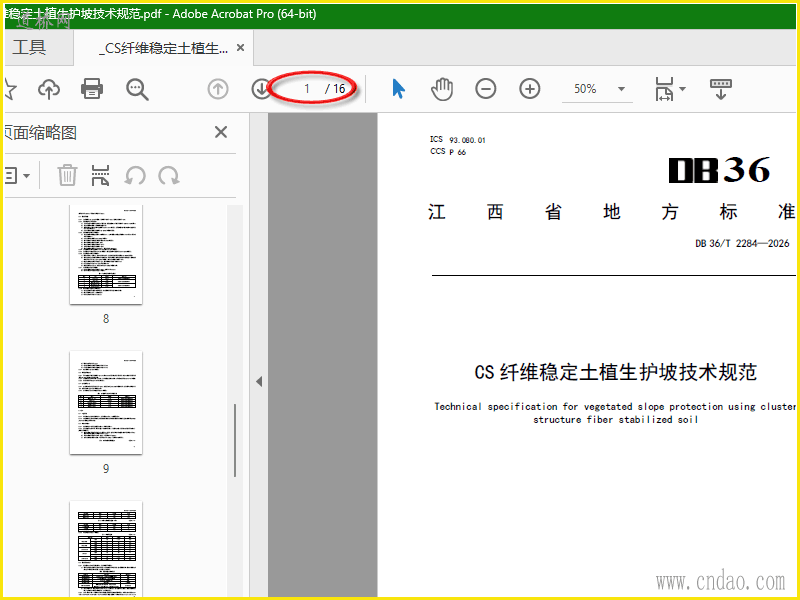Click the thumbnails panel scrollbar

click(235, 440)
